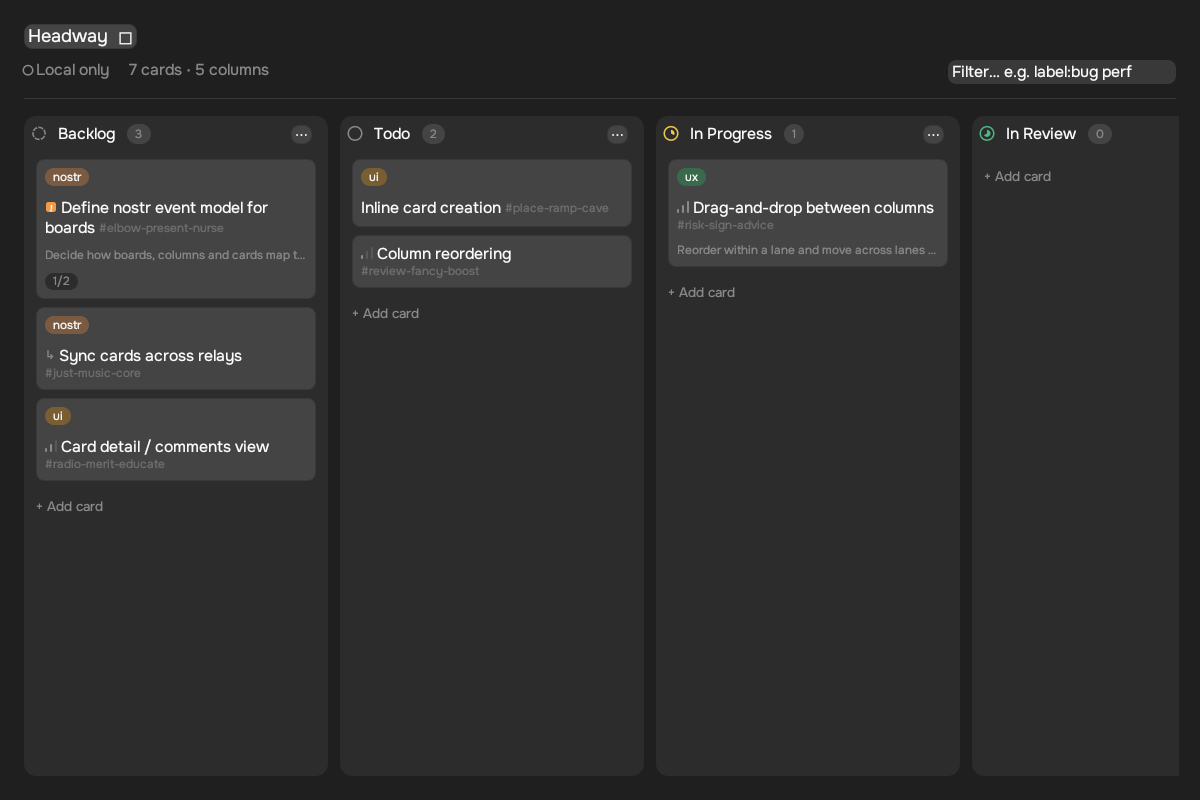Click the In Review column title

1041,134
